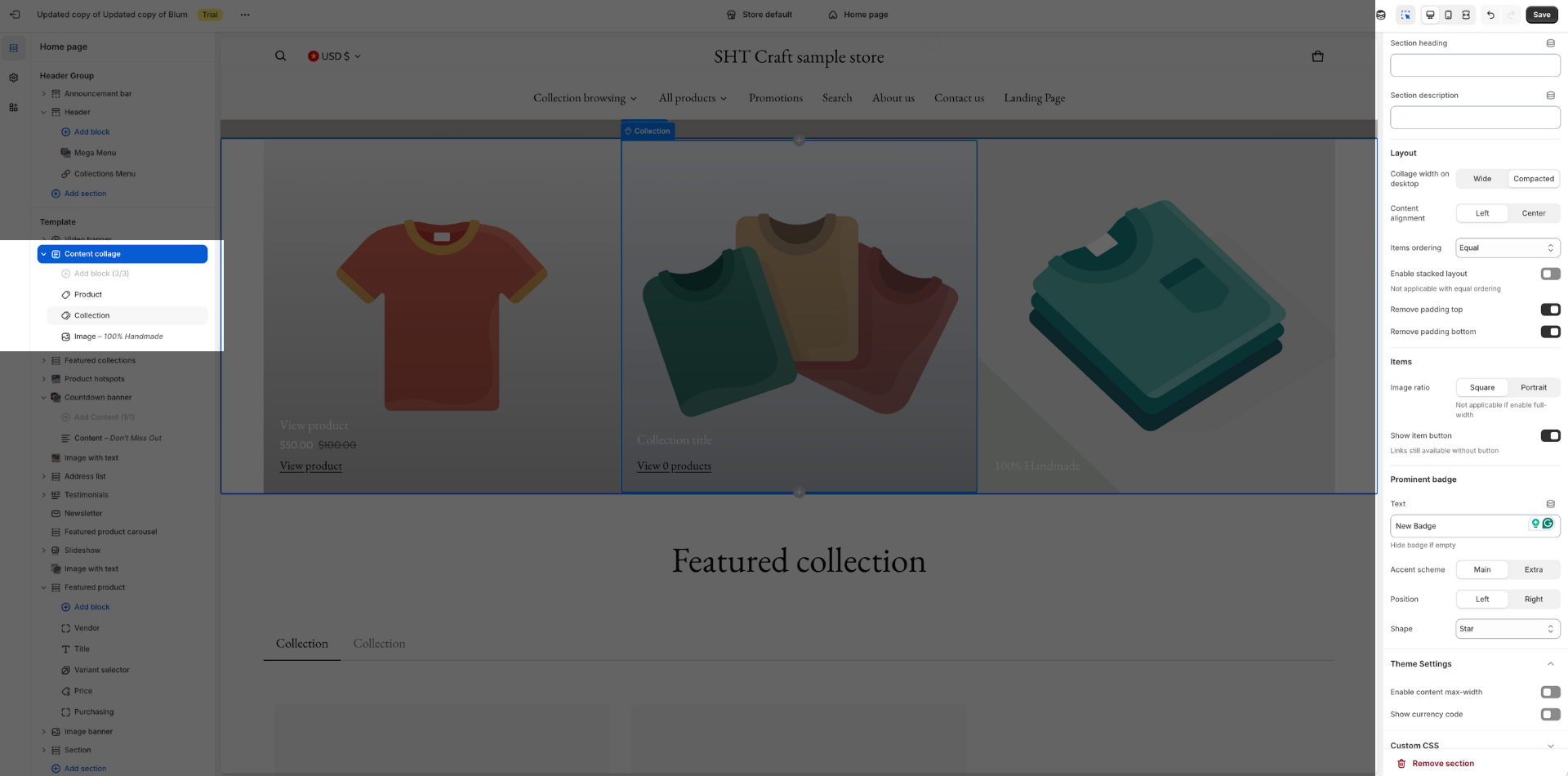Click the undo arrow icon
Viewport: 1568px width, 776px height.
point(1490,15)
